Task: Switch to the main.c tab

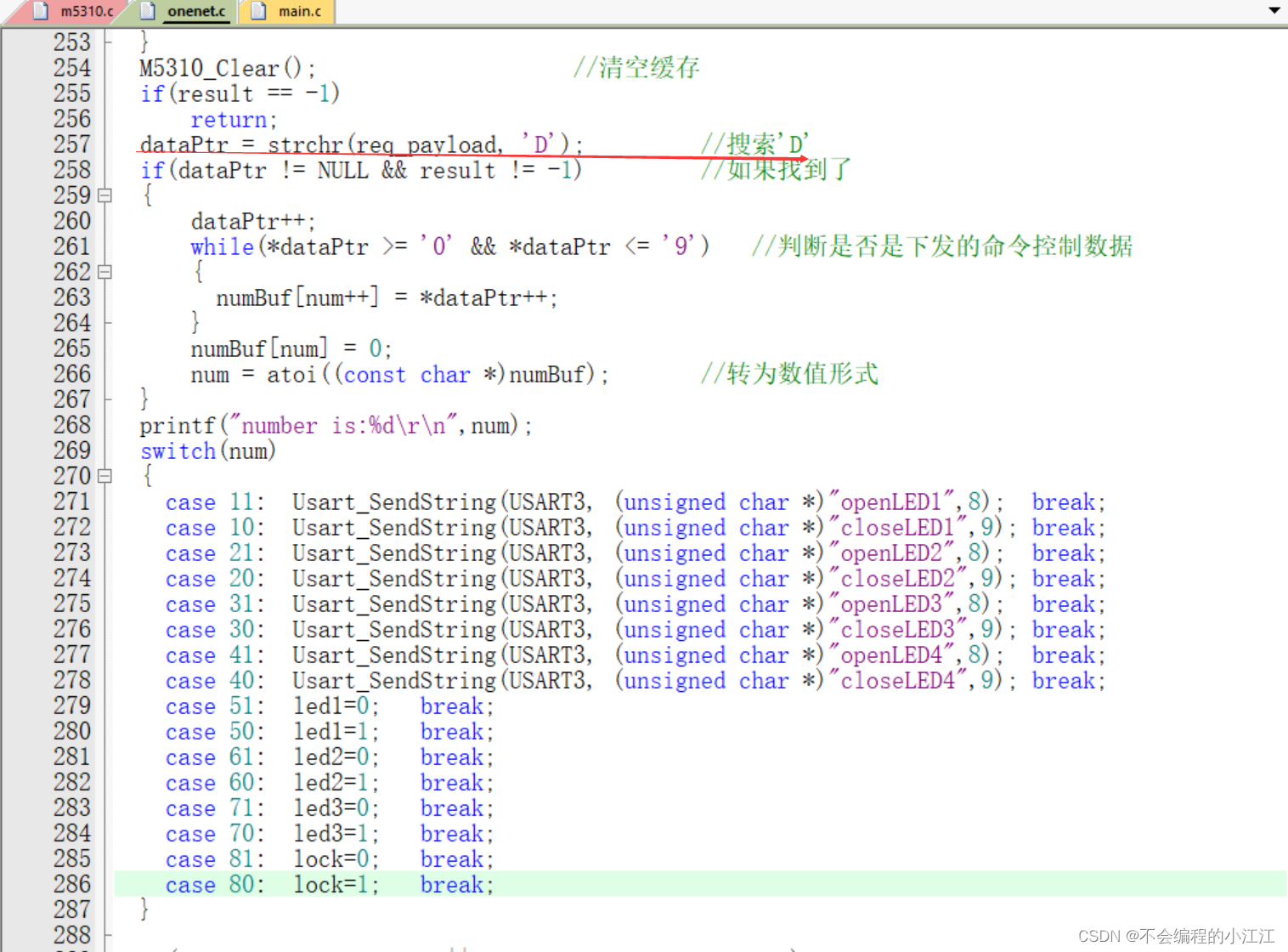Action: 289,11
